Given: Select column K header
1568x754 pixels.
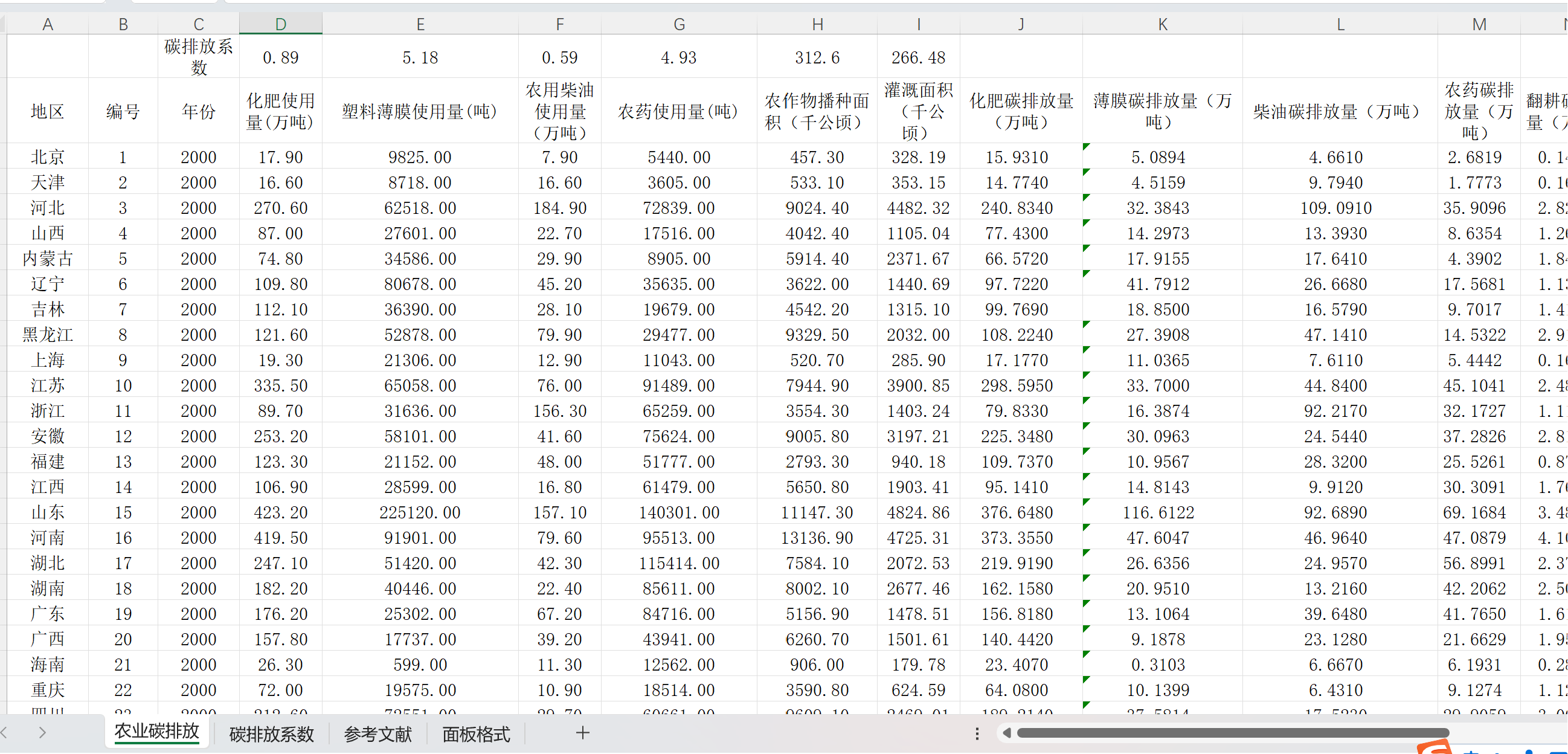Looking at the screenshot, I should 1162,24.
